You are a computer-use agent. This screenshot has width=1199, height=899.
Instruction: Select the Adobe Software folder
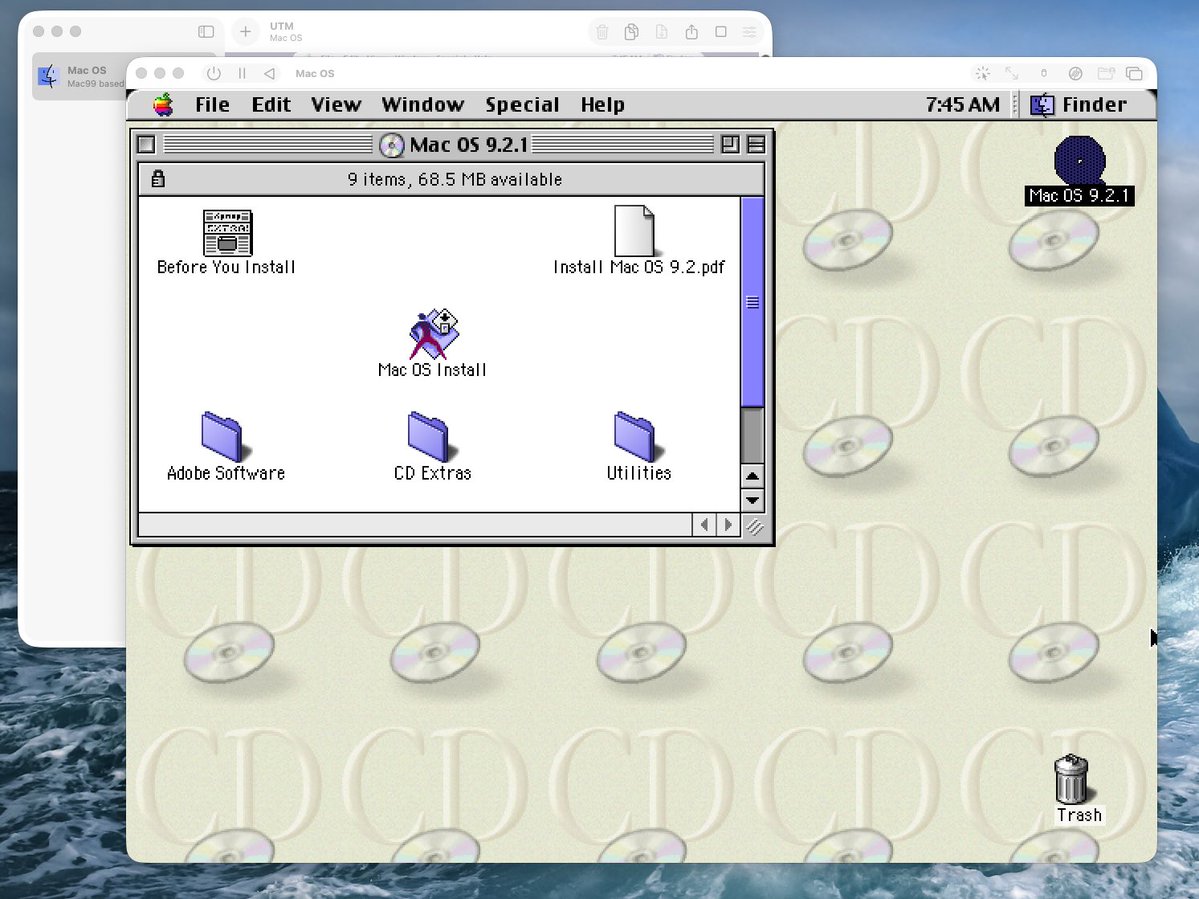click(x=226, y=446)
